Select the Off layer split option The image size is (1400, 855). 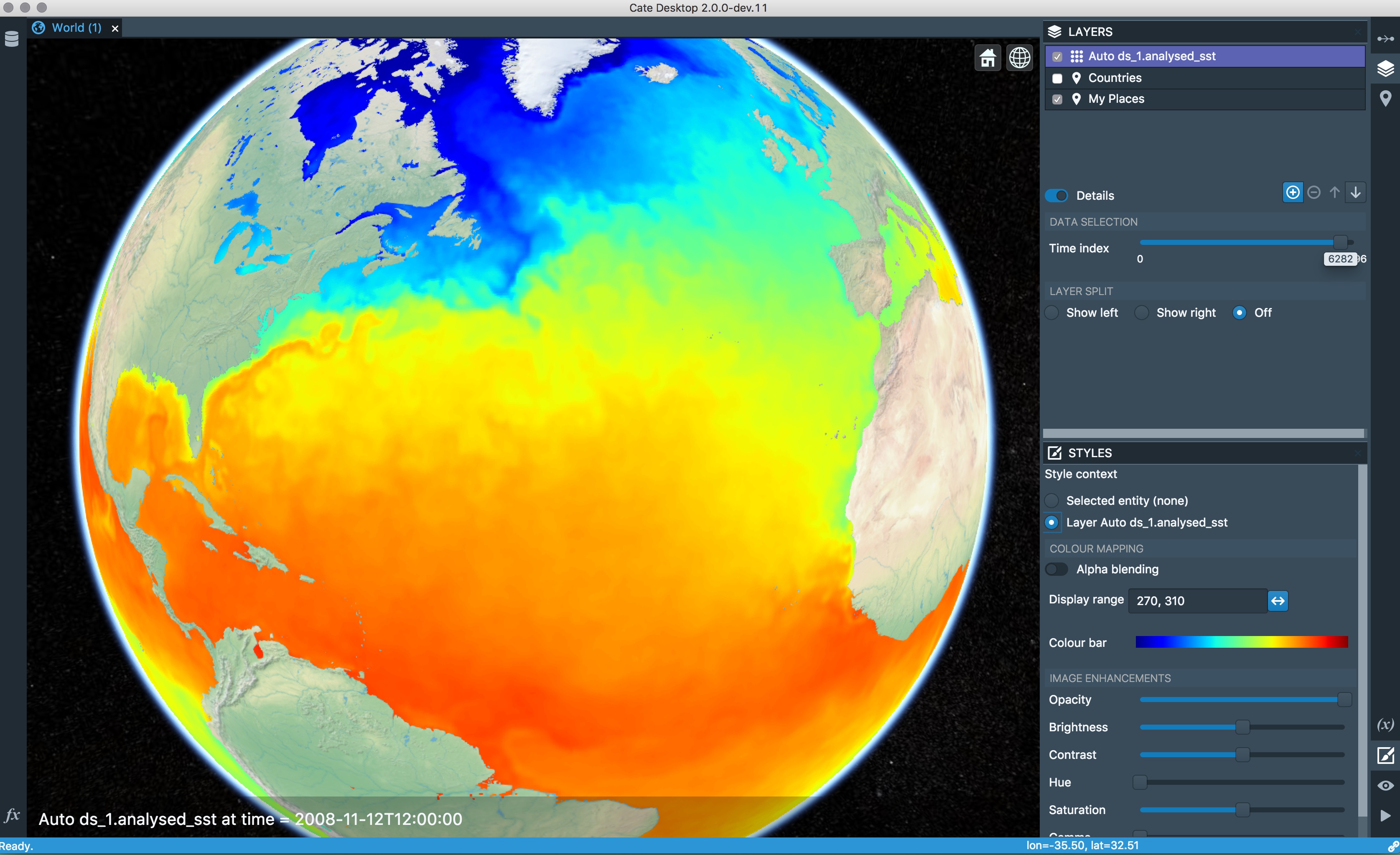1239,313
